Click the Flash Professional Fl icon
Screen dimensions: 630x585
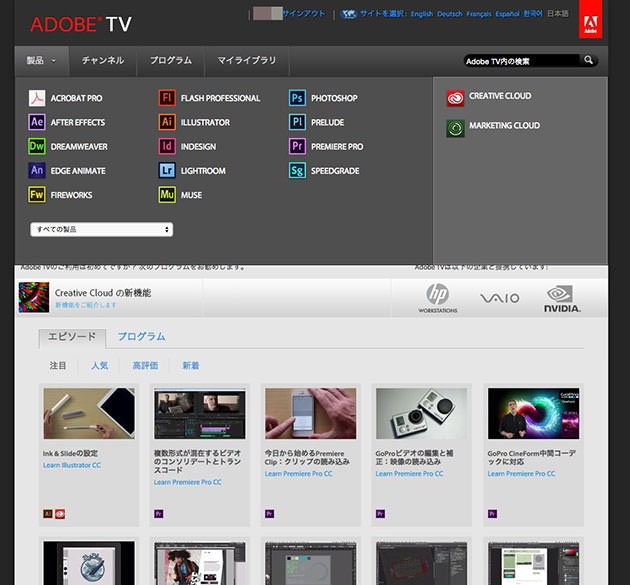tap(167, 98)
